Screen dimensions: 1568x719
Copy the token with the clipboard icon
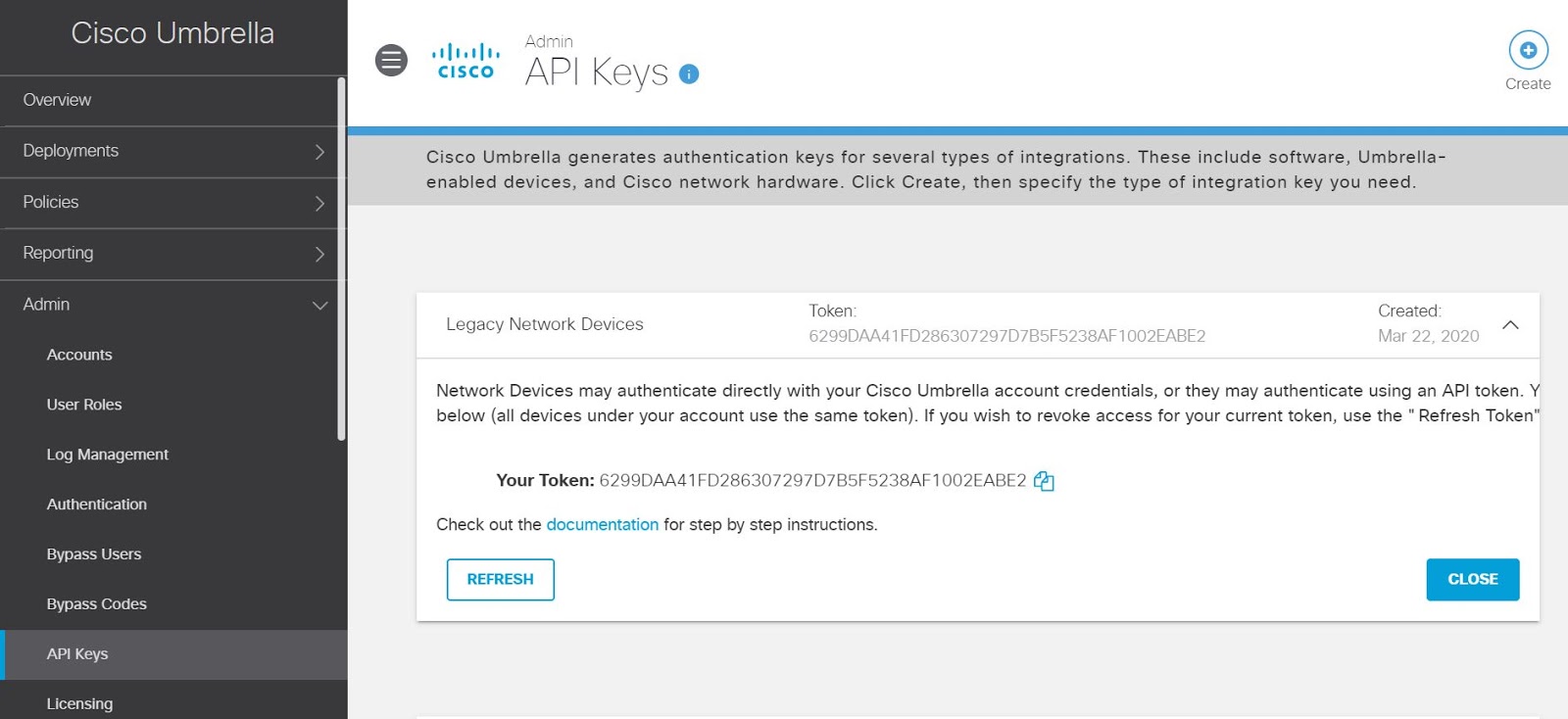point(1044,481)
